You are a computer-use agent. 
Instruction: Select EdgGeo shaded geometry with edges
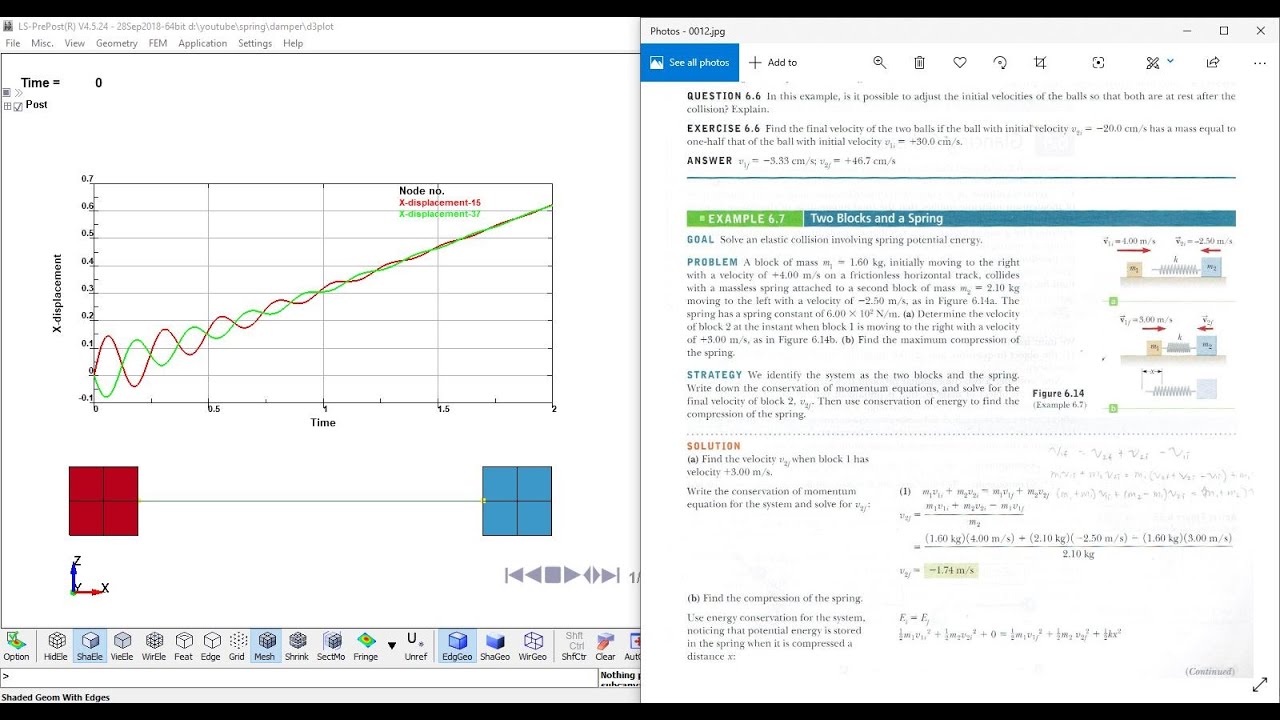tap(457, 646)
